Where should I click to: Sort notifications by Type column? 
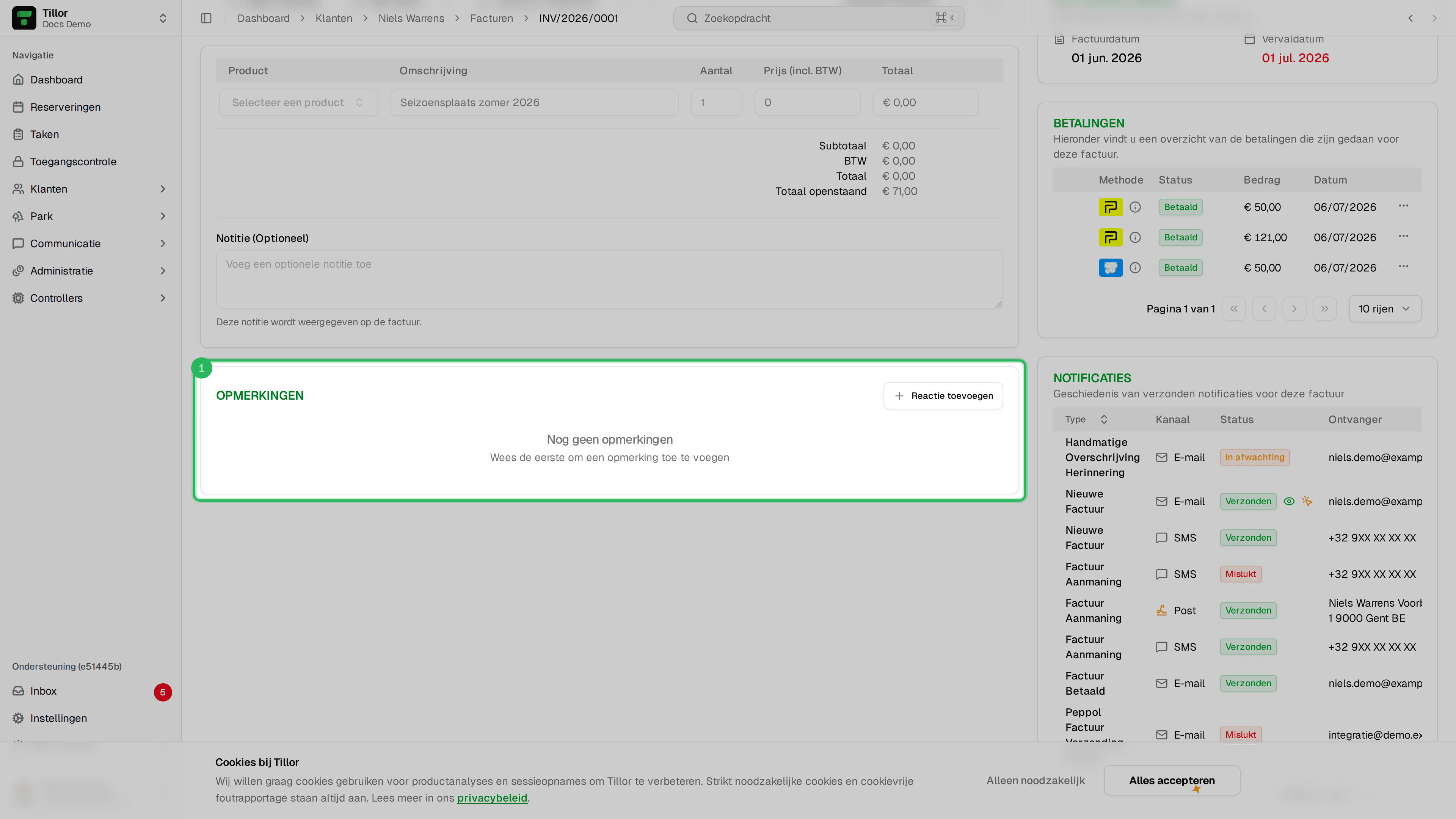[x=1086, y=419]
